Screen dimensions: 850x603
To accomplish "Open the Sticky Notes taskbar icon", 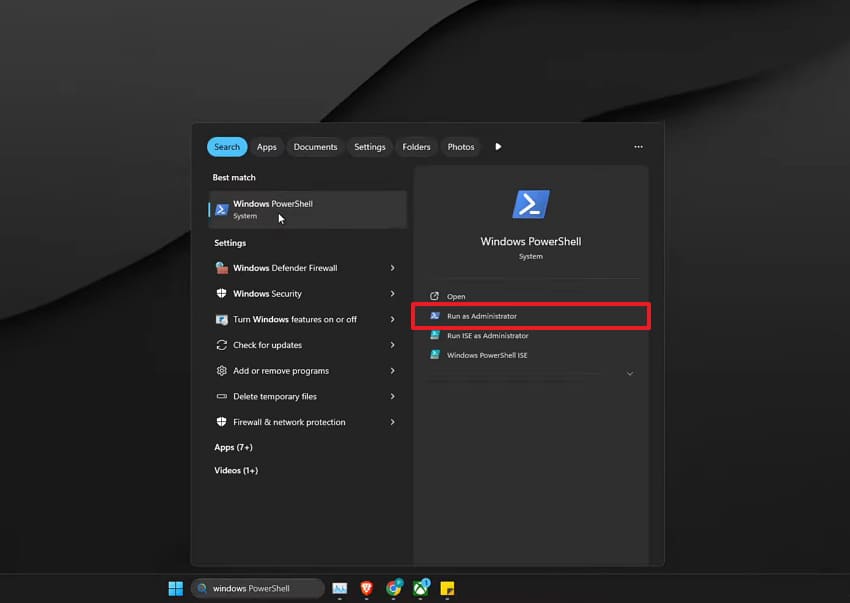I will click(447, 588).
